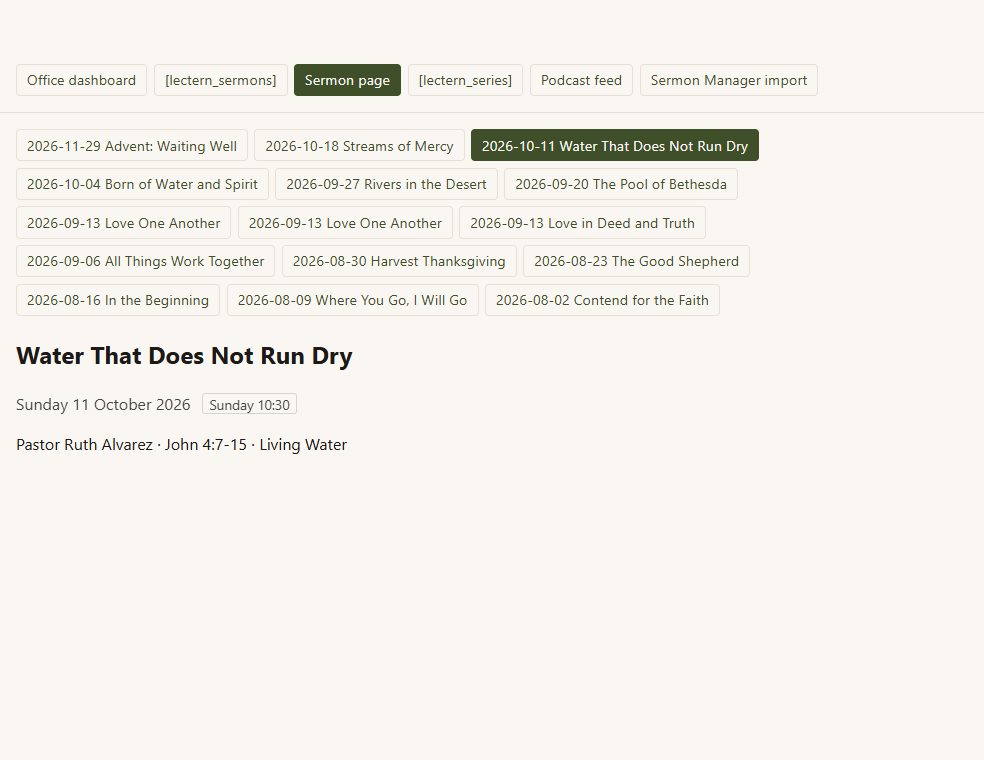The width and height of the screenshot is (984, 760).
Task: Open the Office dashboard tab
Action: (x=81, y=80)
